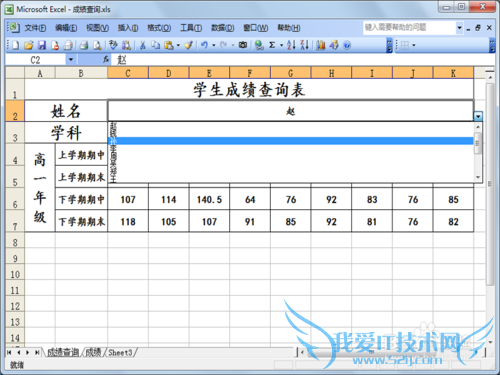Choose highlighted 孙 in the dropdown list
The image size is (500, 375).
291,141
